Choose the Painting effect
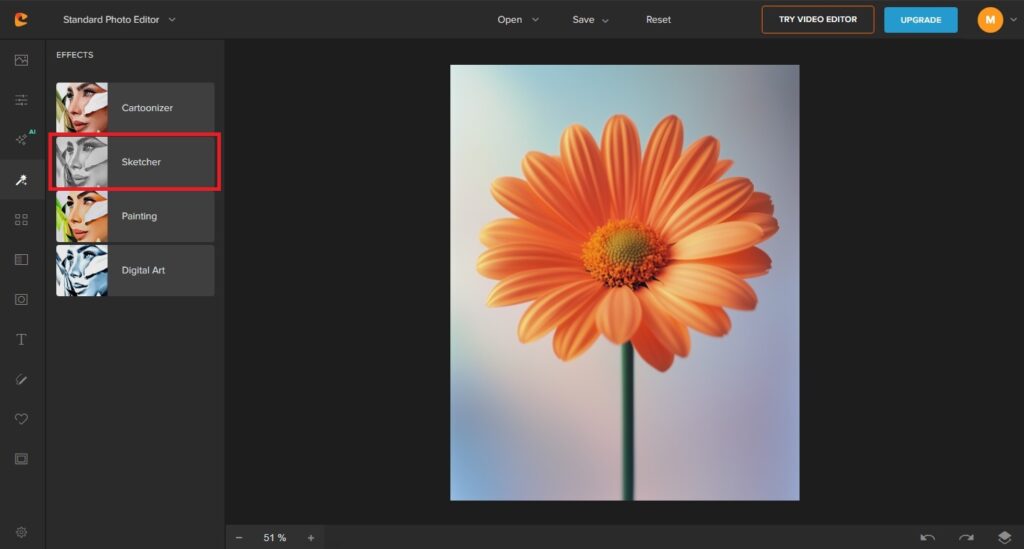Viewport: 1024px width, 549px height. click(135, 216)
